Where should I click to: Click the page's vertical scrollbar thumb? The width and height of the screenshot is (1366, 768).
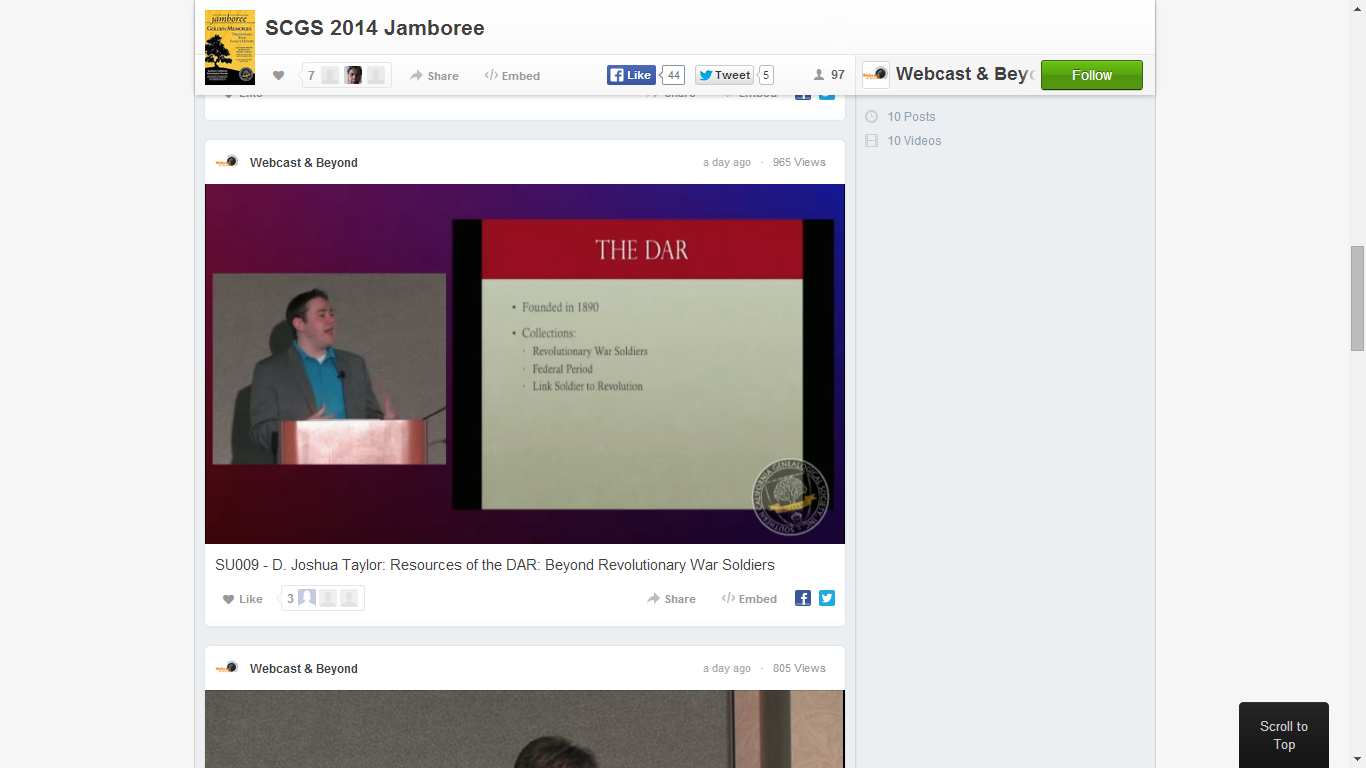click(x=1357, y=298)
